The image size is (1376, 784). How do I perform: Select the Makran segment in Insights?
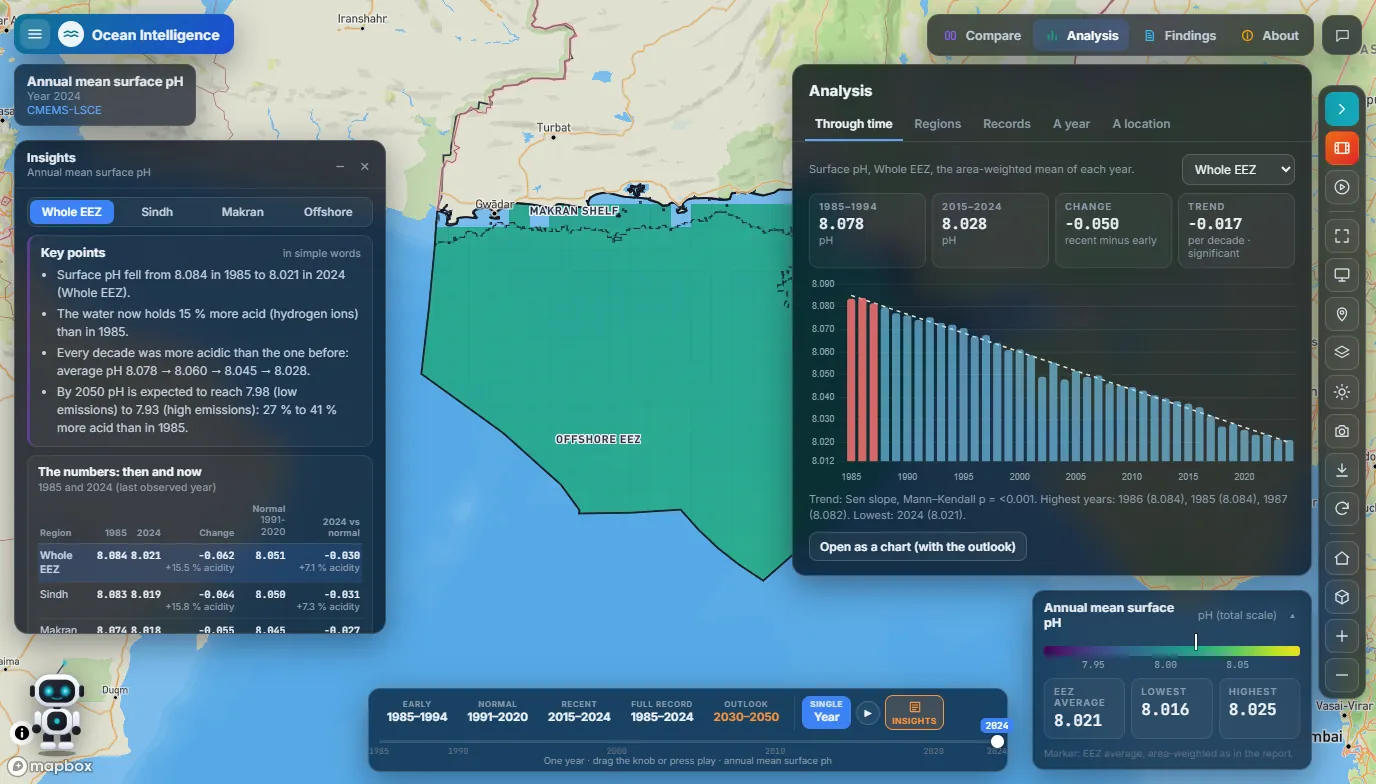point(243,212)
